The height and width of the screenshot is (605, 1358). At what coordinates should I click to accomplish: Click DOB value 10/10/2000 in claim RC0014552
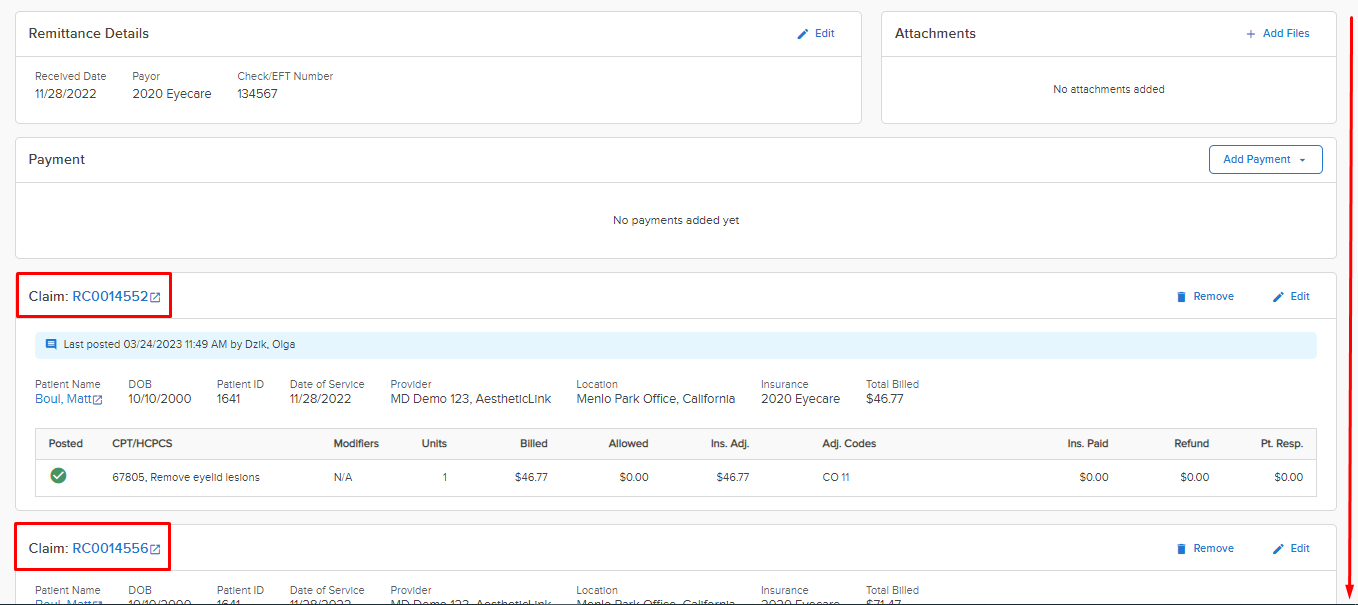[159, 399]
